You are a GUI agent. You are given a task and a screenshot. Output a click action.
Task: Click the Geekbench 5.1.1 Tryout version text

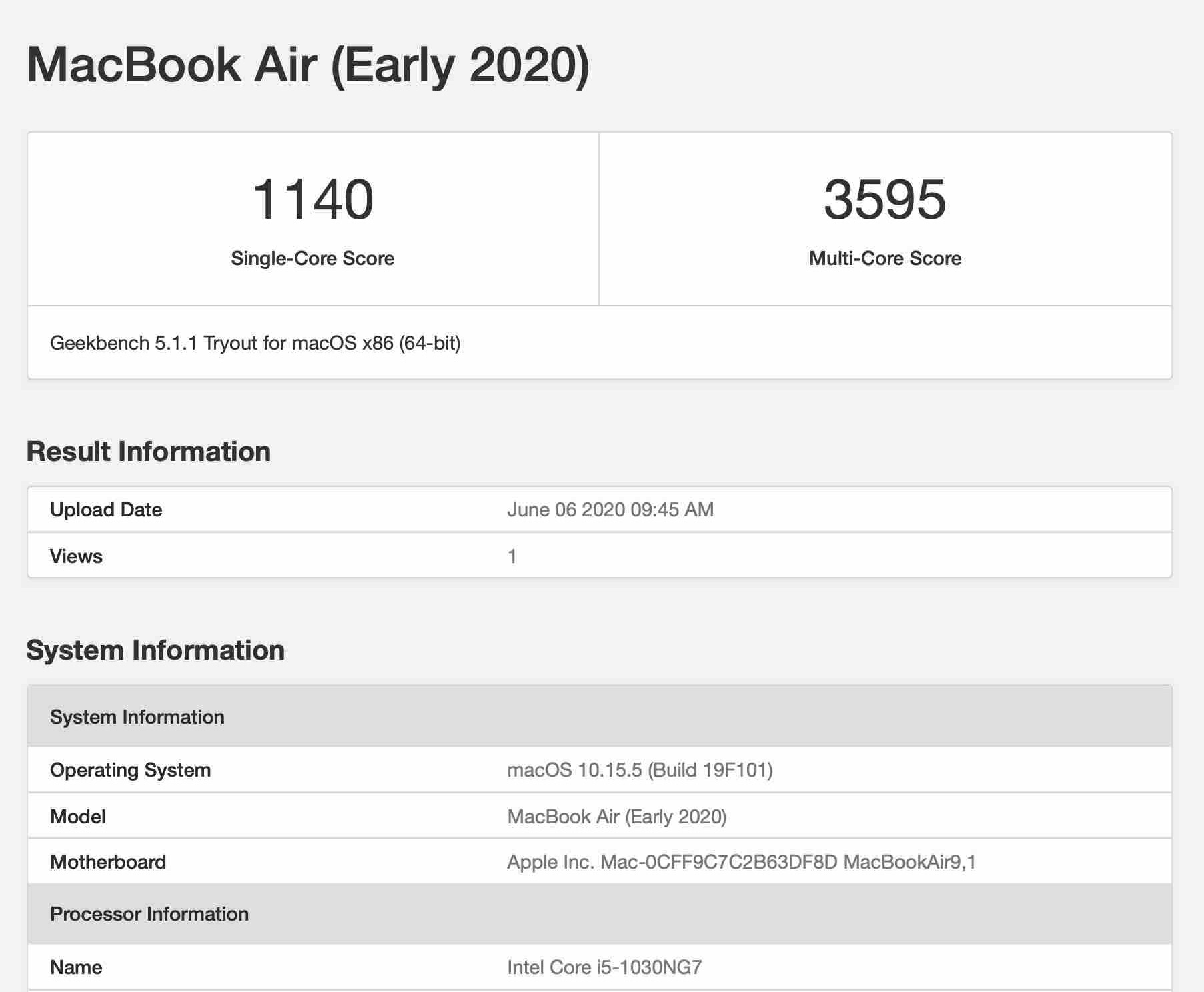[255, 343]
